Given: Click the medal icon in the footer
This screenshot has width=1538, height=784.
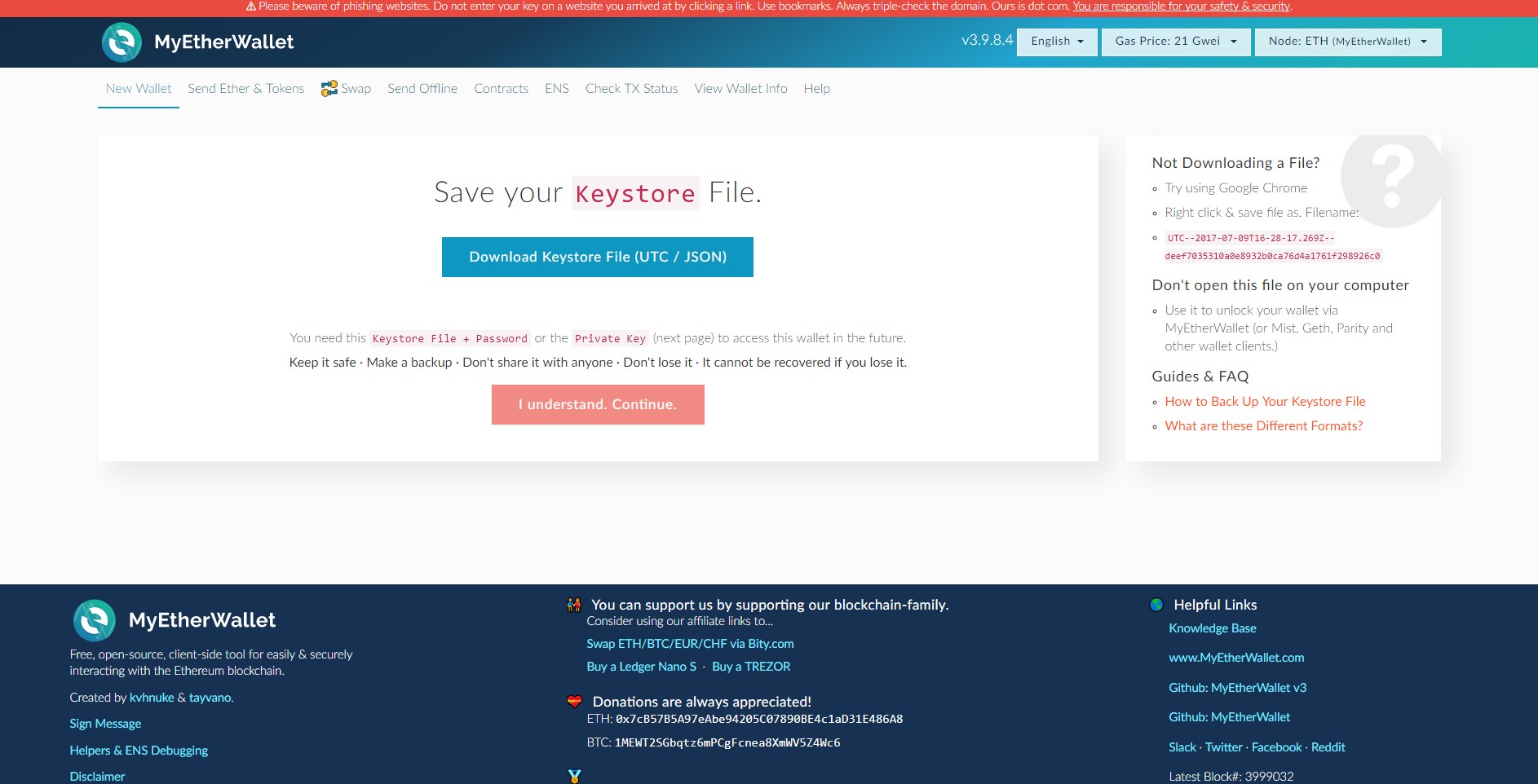Looking at the screenshot, I should [575, 777].
